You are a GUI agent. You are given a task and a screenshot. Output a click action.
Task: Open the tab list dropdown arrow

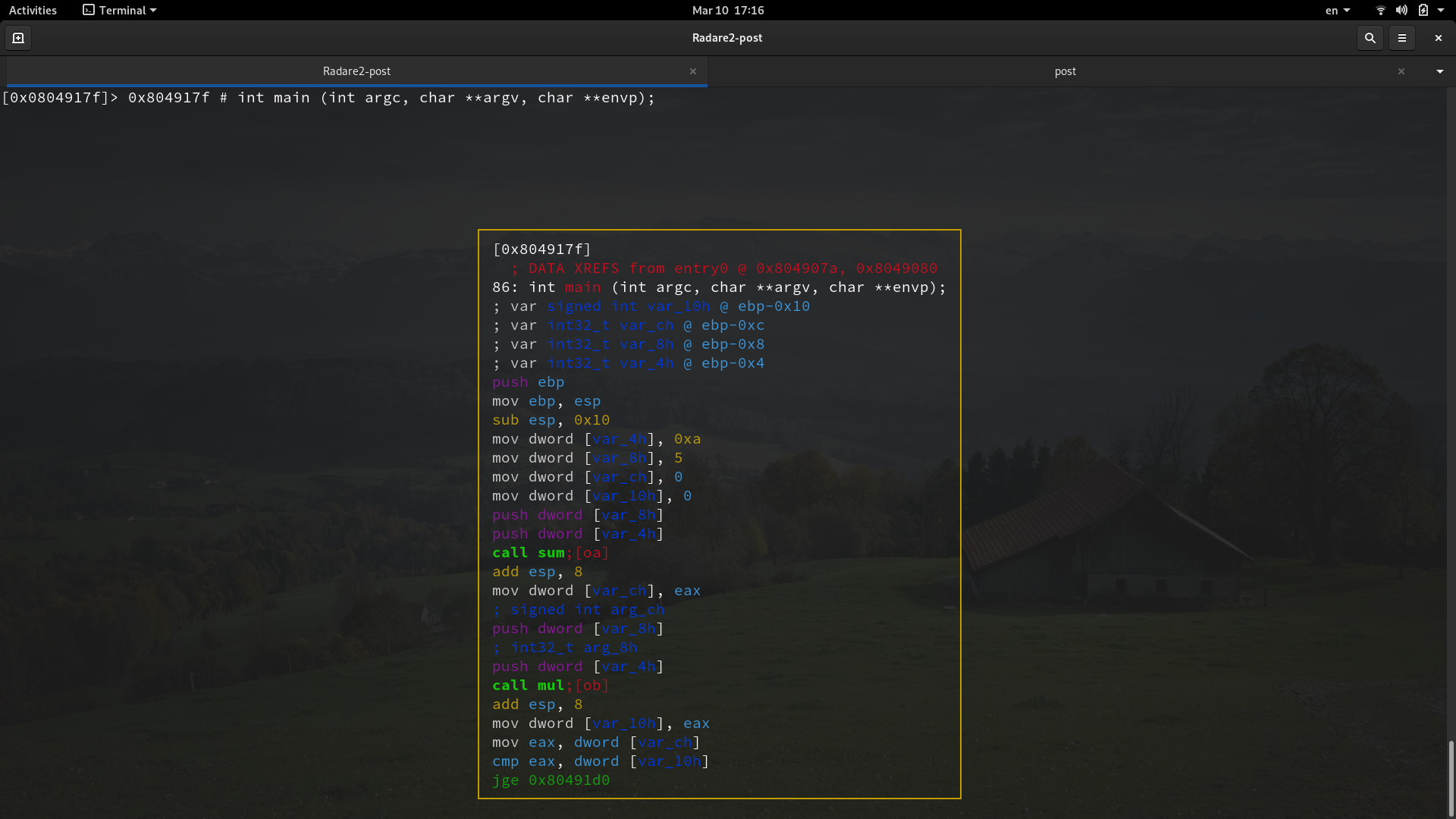pos(1439,71)
